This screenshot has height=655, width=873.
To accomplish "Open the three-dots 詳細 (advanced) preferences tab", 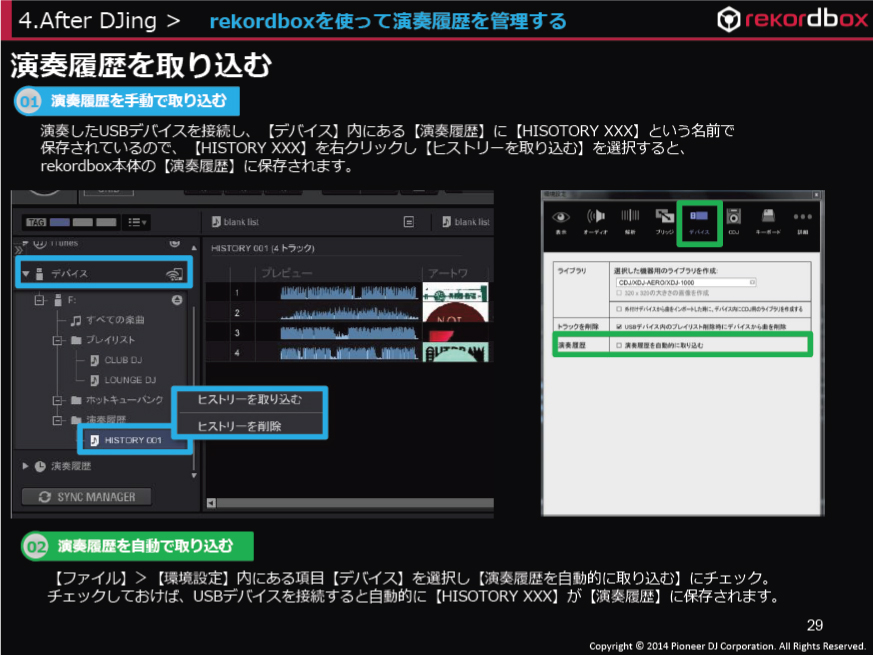I will (x=802, y=222).
